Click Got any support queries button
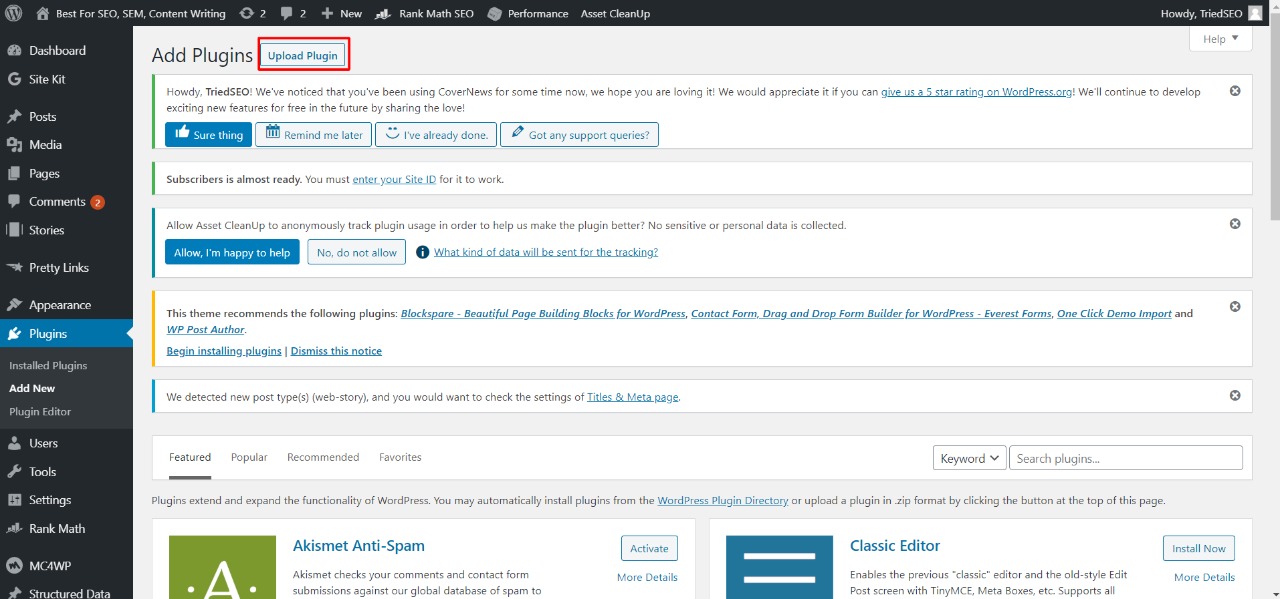This screenshot has width=1280, height=599. [x=579, y=135]
